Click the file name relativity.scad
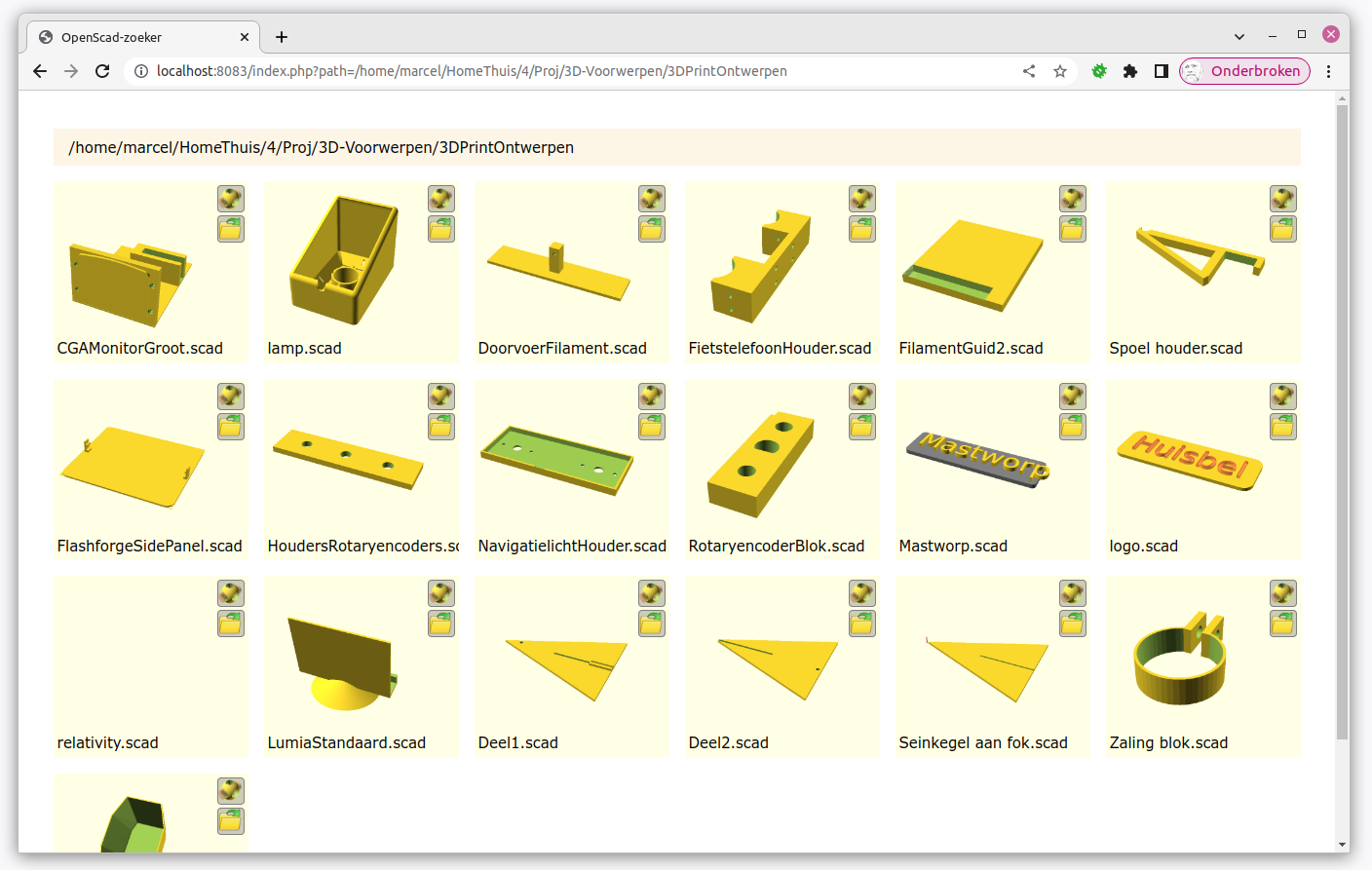 (x=107, y=742)
